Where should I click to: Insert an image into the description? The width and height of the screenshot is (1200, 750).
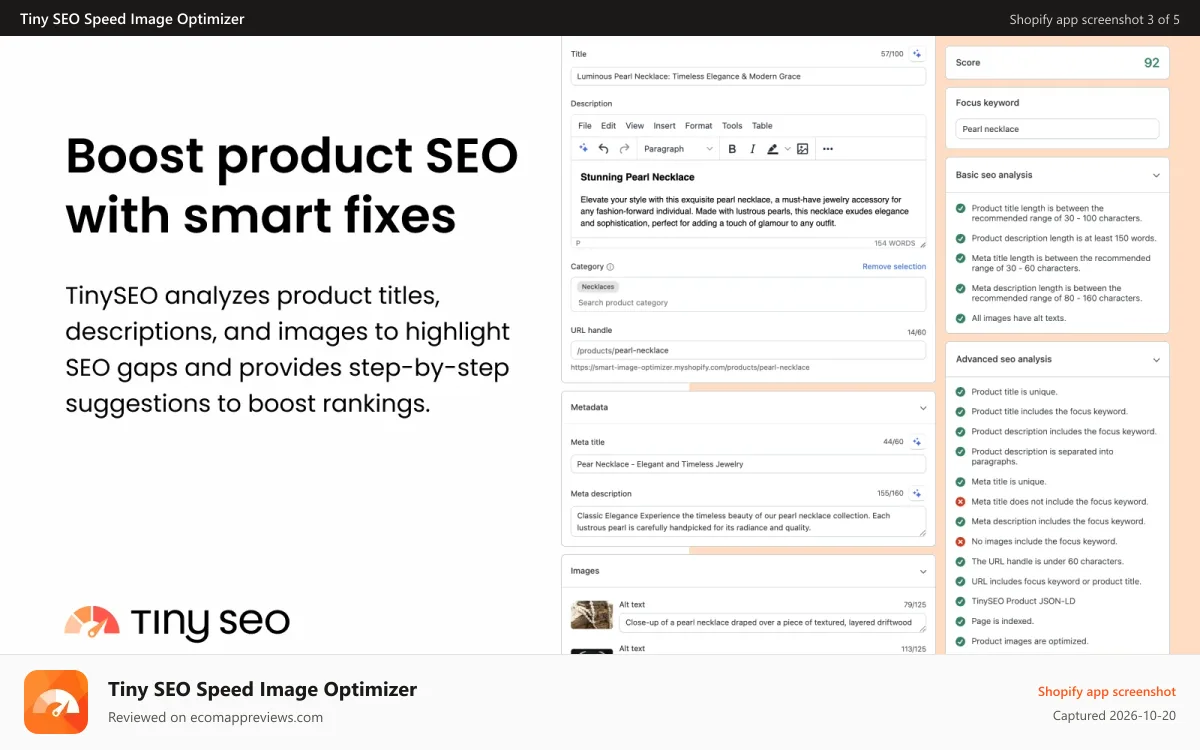click(802, 149)
